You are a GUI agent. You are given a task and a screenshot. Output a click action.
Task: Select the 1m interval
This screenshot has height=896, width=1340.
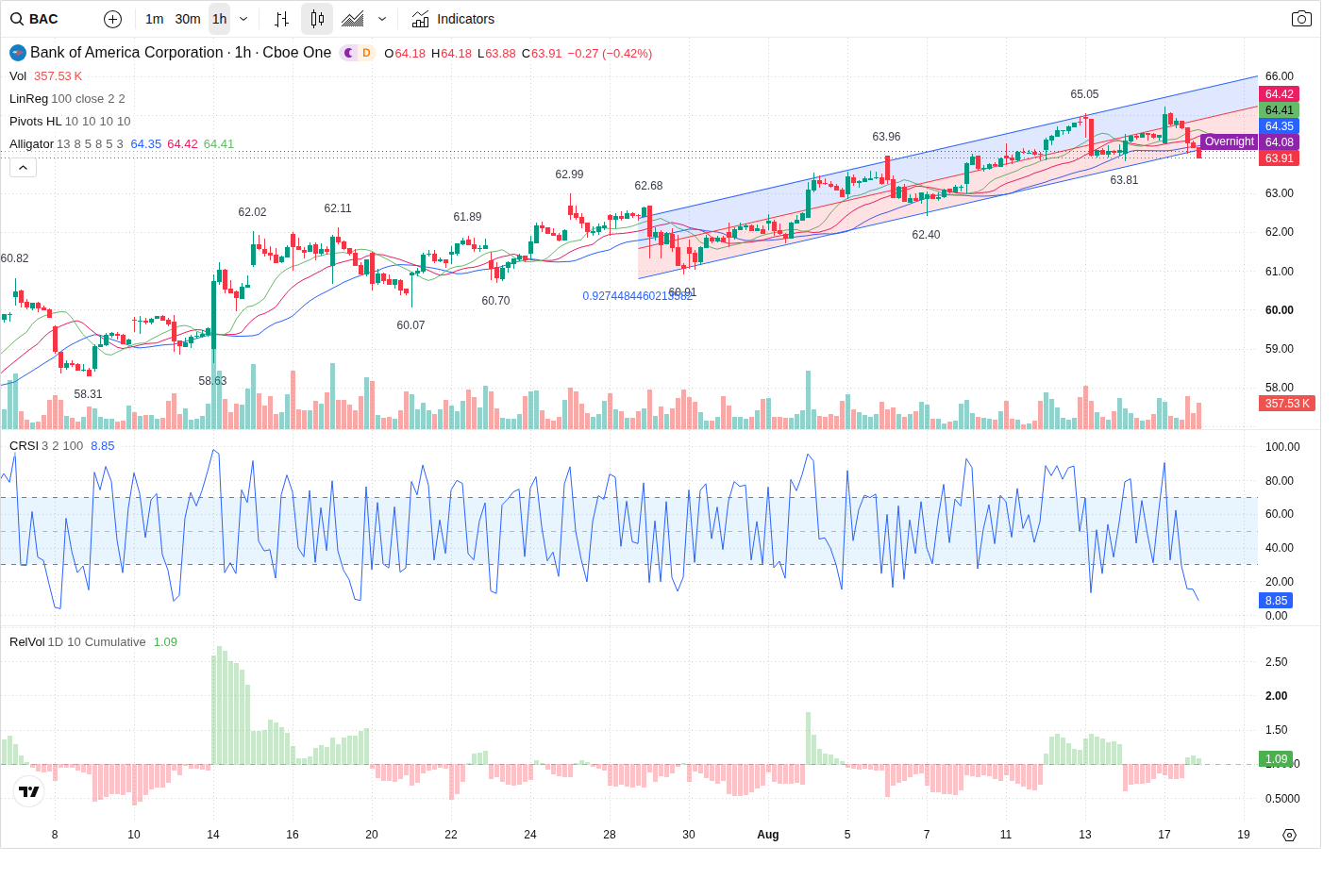[x=155, y=19]
